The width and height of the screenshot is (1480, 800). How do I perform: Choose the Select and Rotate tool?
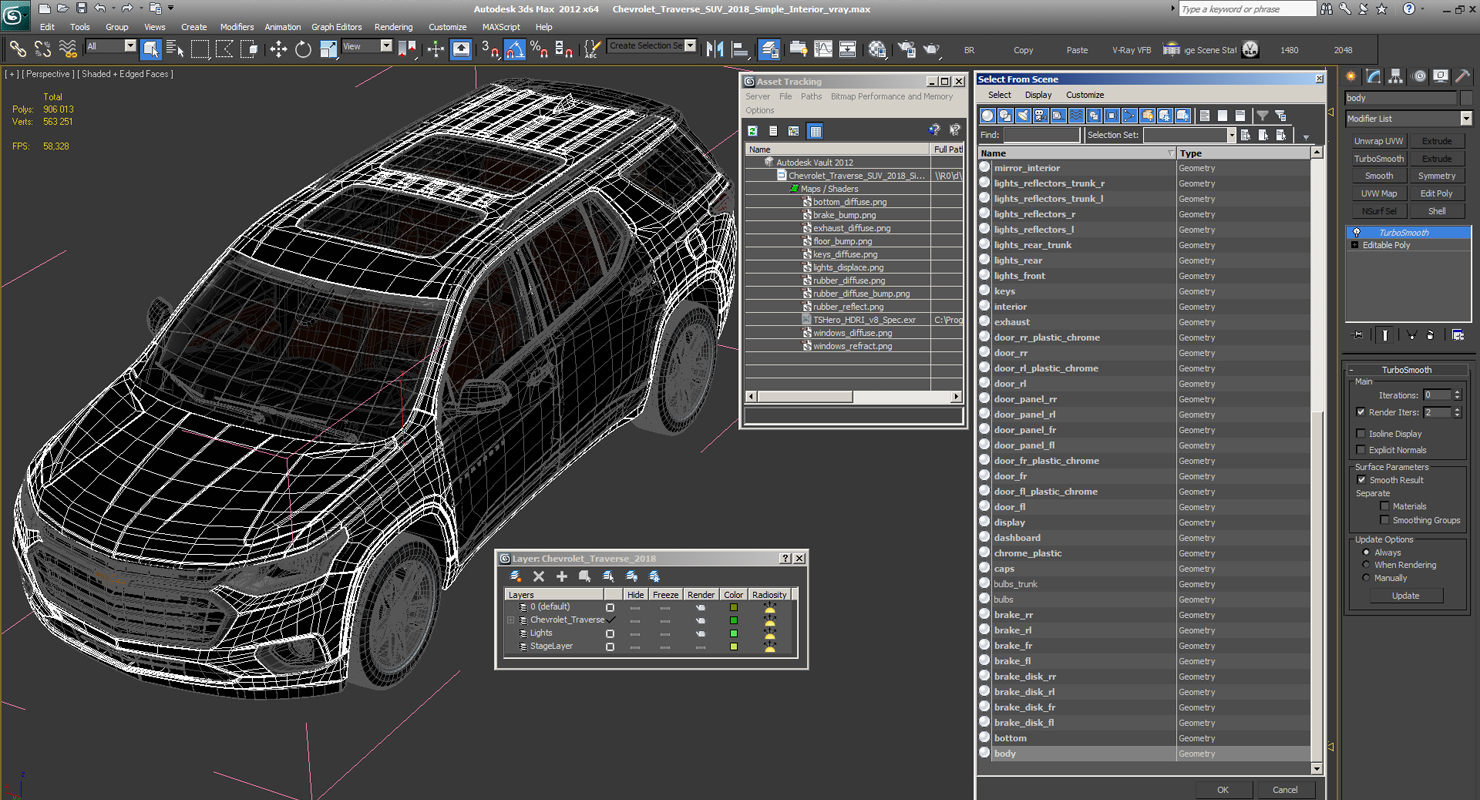(303, 48)
